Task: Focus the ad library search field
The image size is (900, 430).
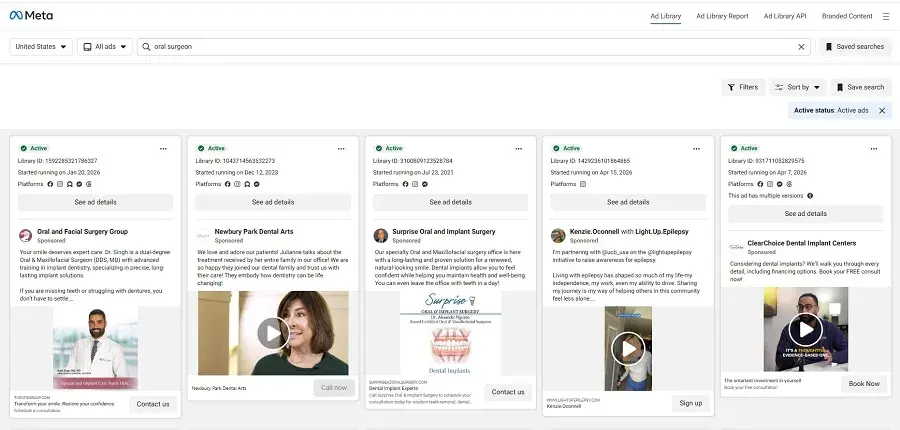Action: pyautogui.click(x=474, y=47)
